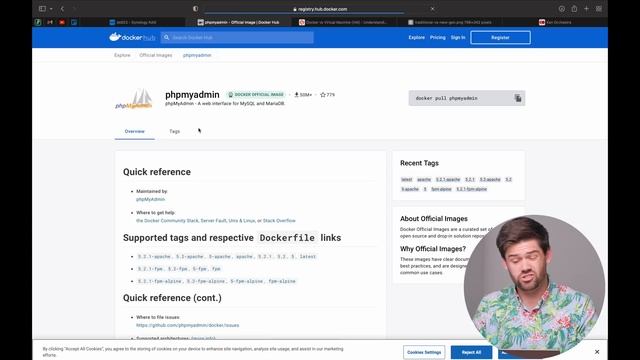Open the blue pinned tab
This screenshot has height=360, width=640.
(74, 22)
